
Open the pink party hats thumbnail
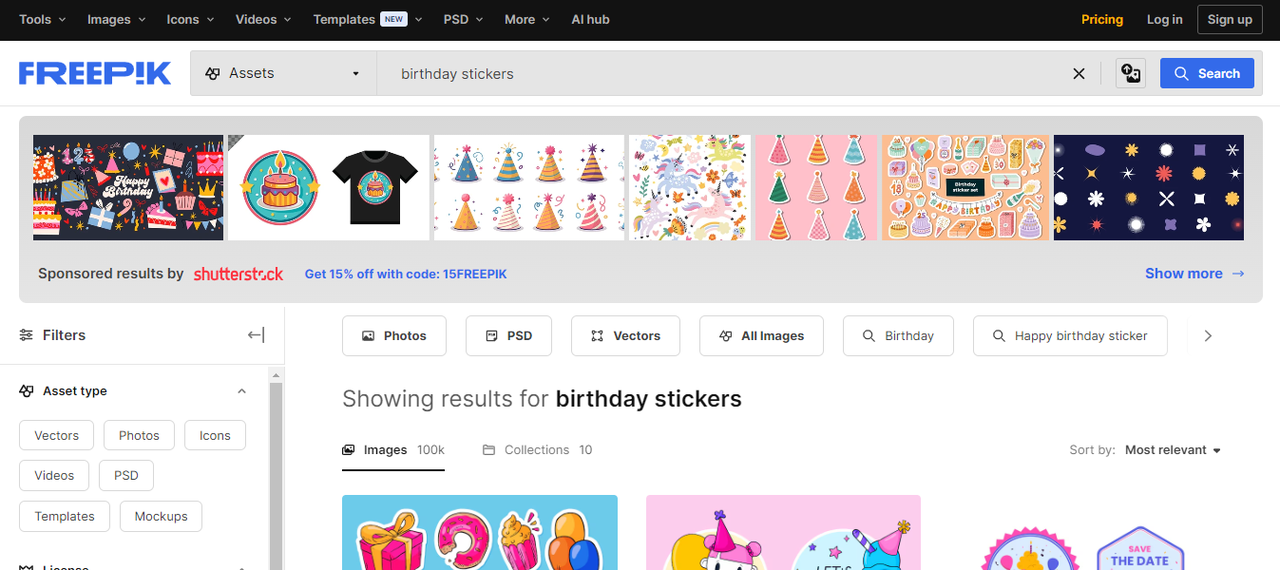[816, 188]
